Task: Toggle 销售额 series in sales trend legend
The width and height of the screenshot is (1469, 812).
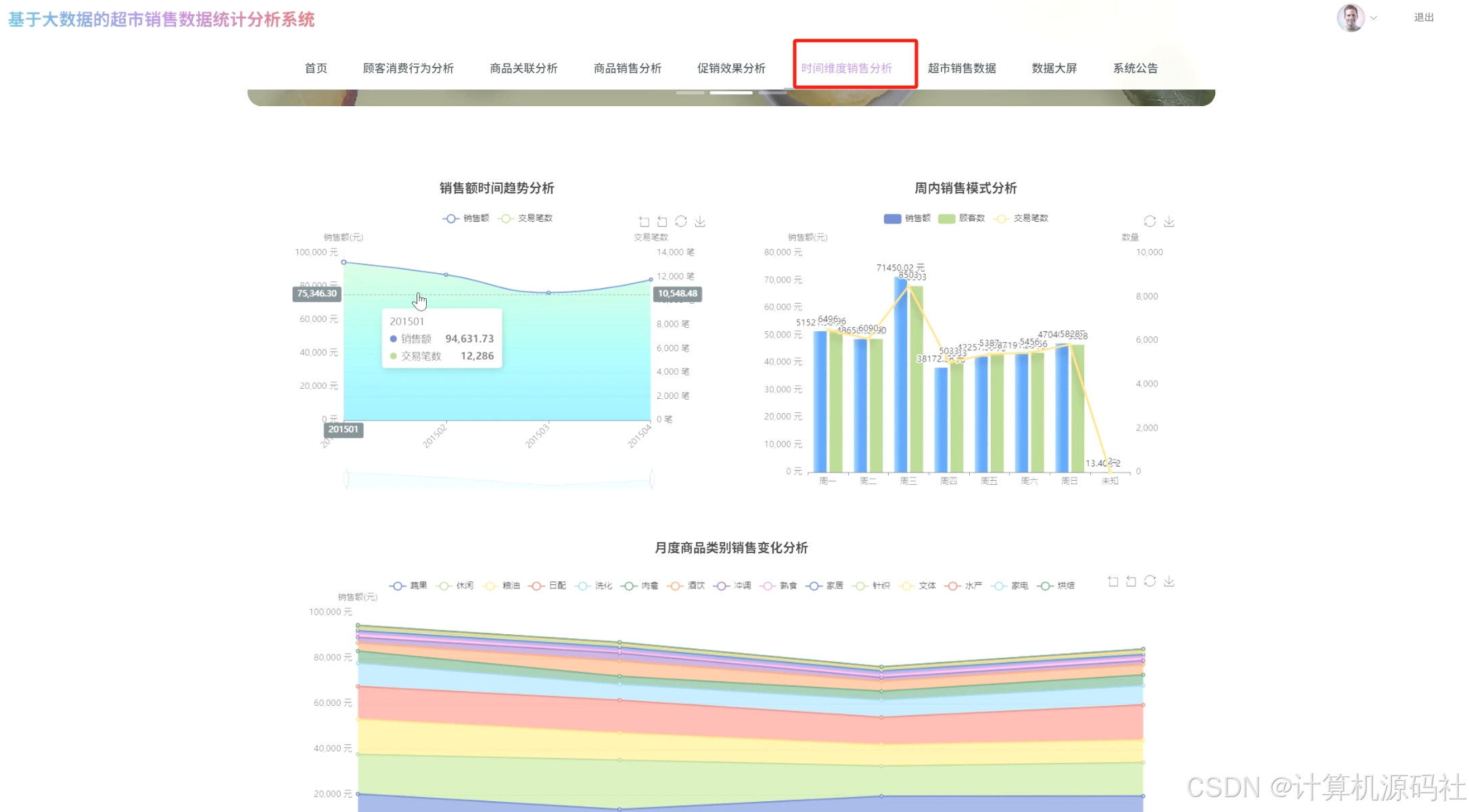Action: (x=466, y=218)
